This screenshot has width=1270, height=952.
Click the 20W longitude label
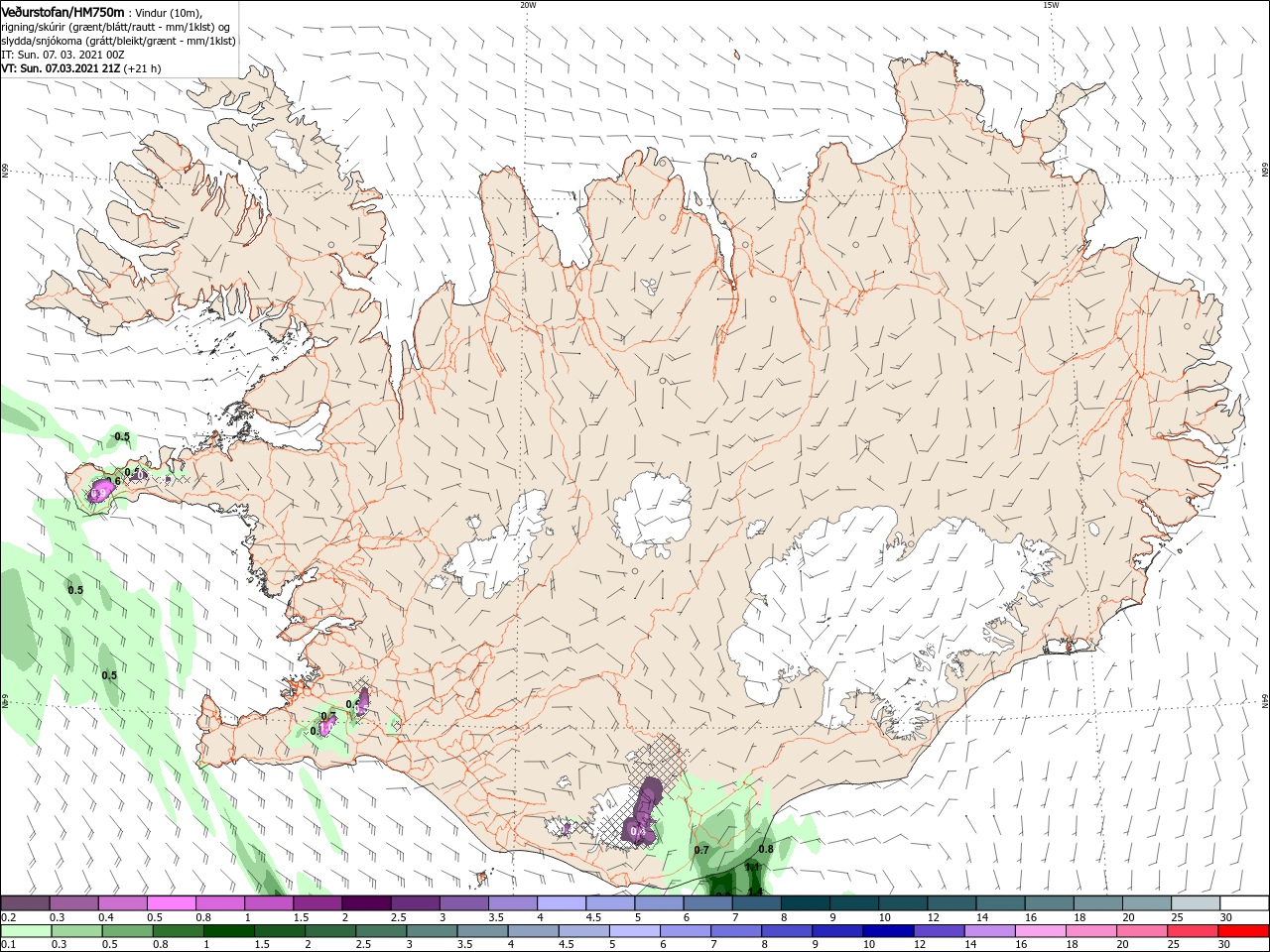coord(528,5)
